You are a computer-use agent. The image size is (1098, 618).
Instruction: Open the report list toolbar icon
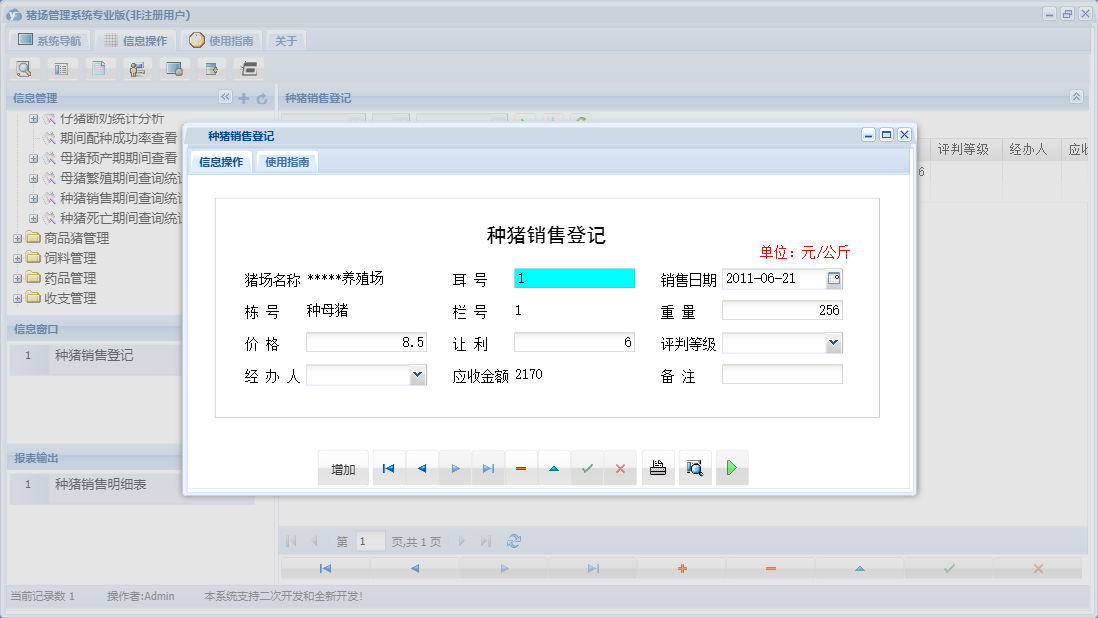(61, 68)
